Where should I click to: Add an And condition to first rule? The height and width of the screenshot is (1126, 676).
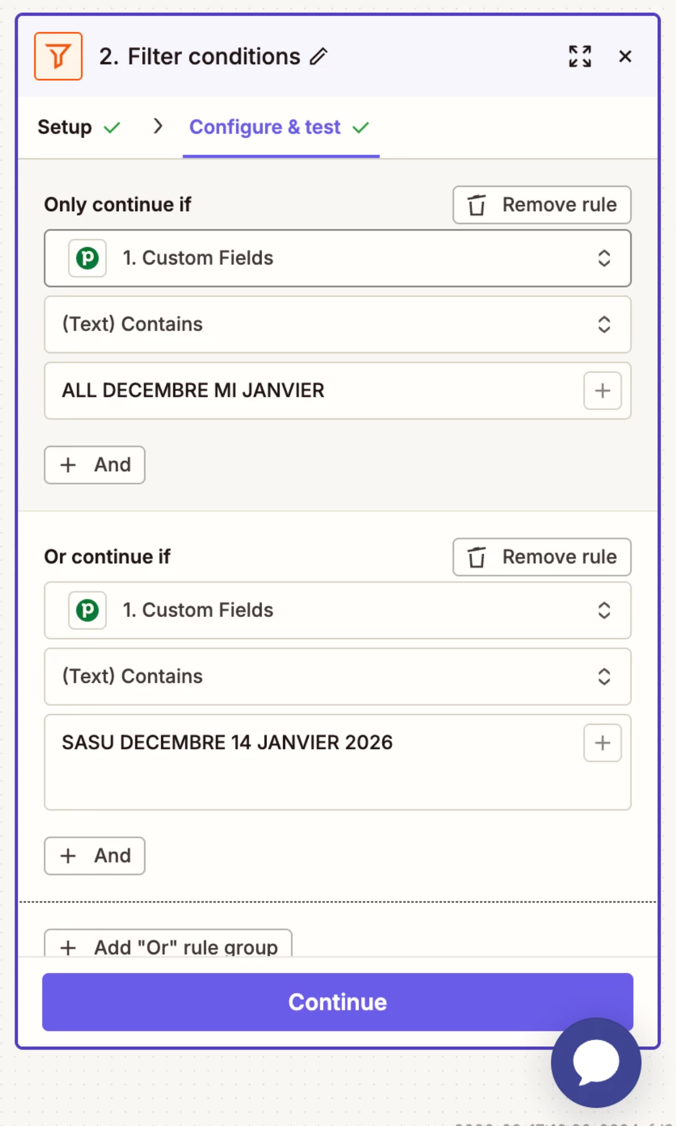pyautogui.click(x=95, y=465)
